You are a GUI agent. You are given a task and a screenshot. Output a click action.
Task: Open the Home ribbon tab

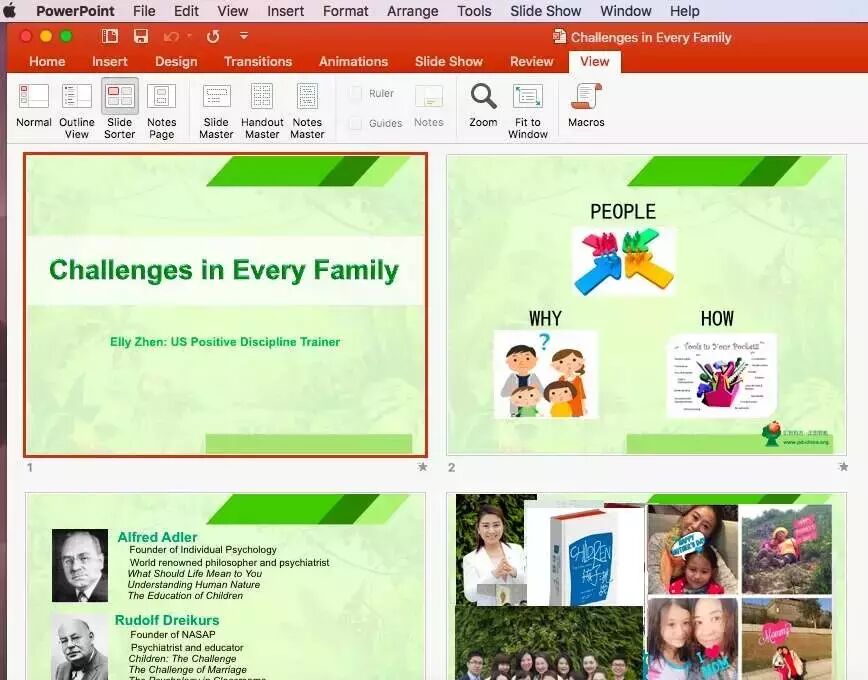(47, 61)
